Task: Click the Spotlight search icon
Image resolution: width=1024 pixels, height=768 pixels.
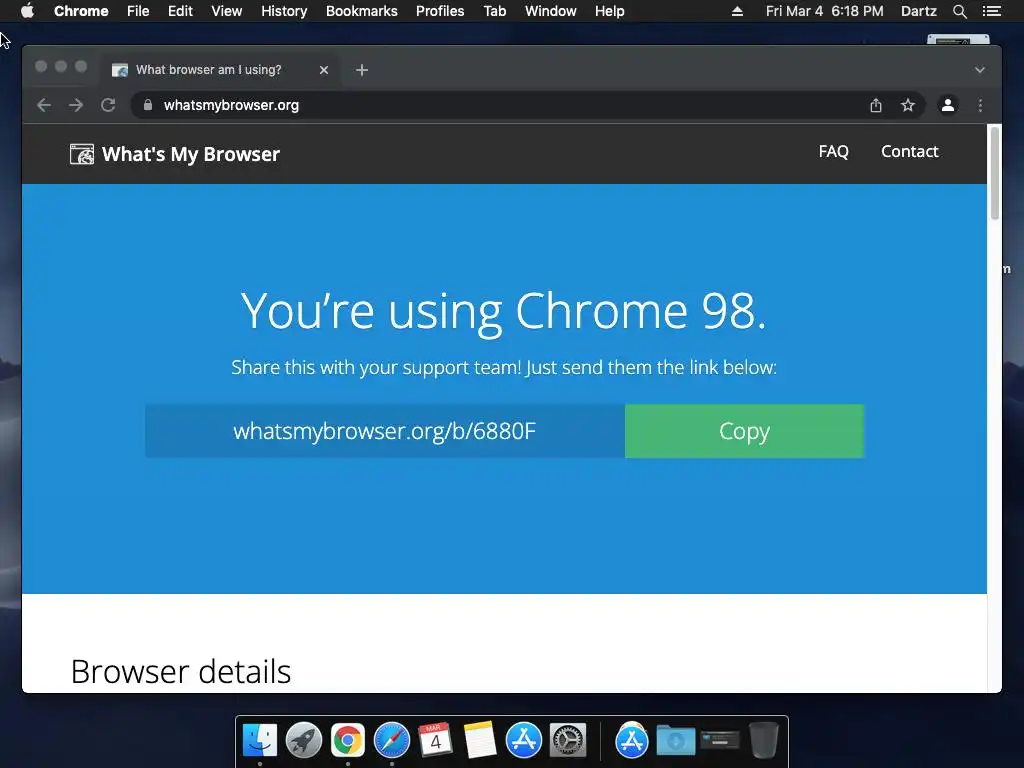Action: pos(959,11)
